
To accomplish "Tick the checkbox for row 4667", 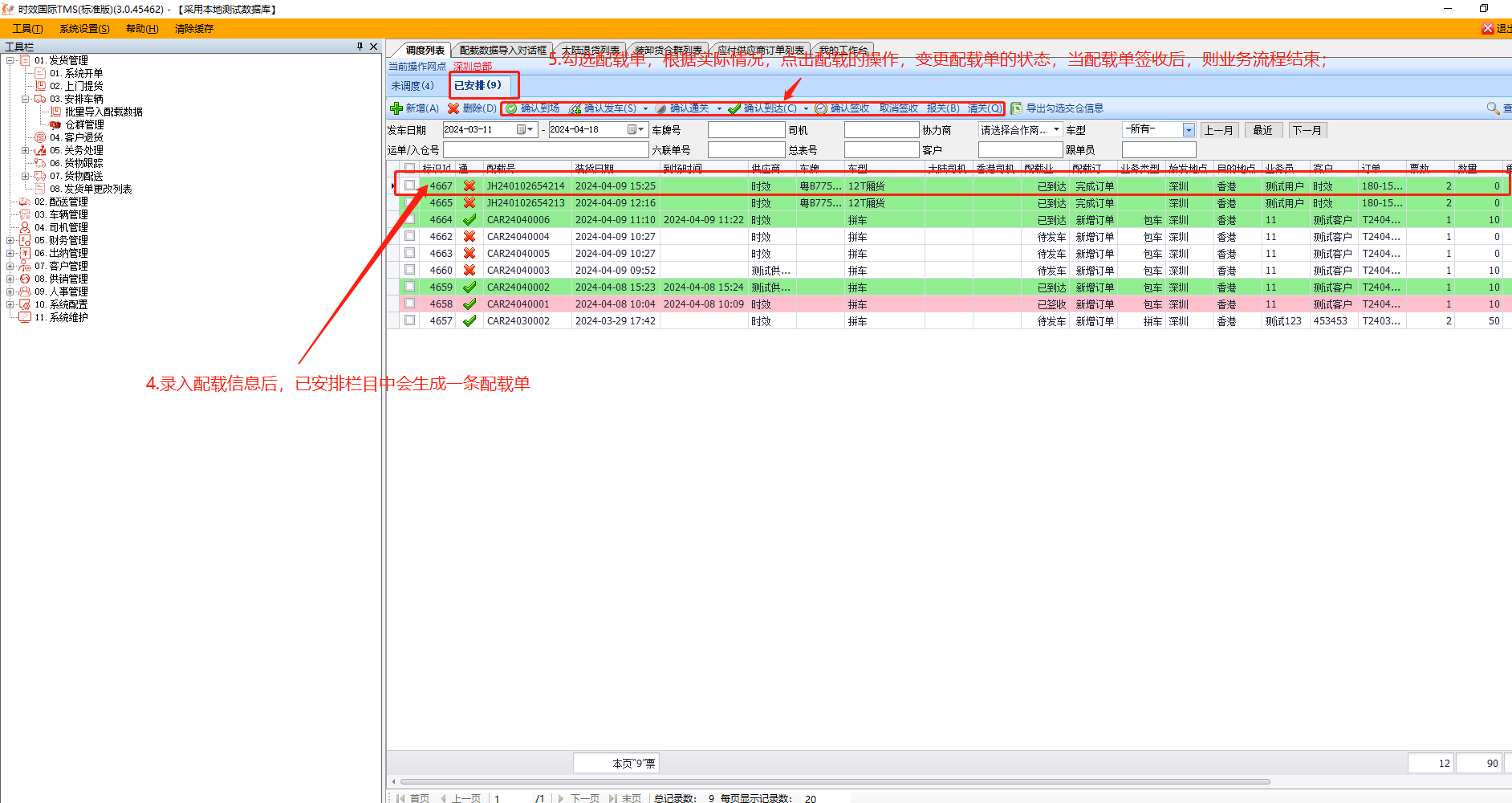I will click(410, 185).
